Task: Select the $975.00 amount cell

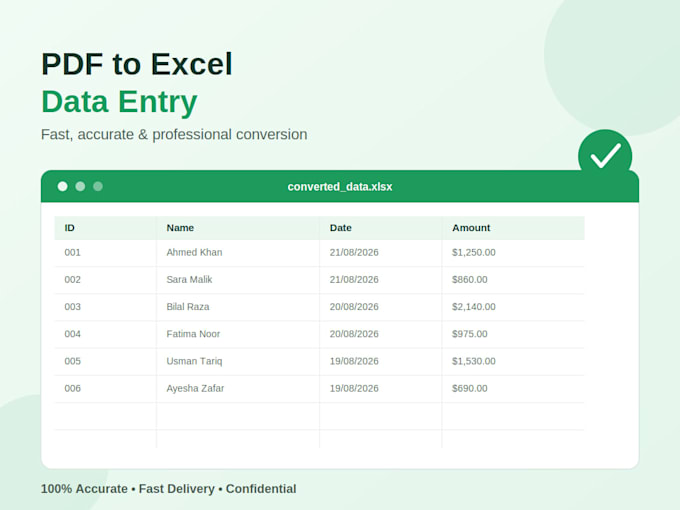Action: [513, 334]
